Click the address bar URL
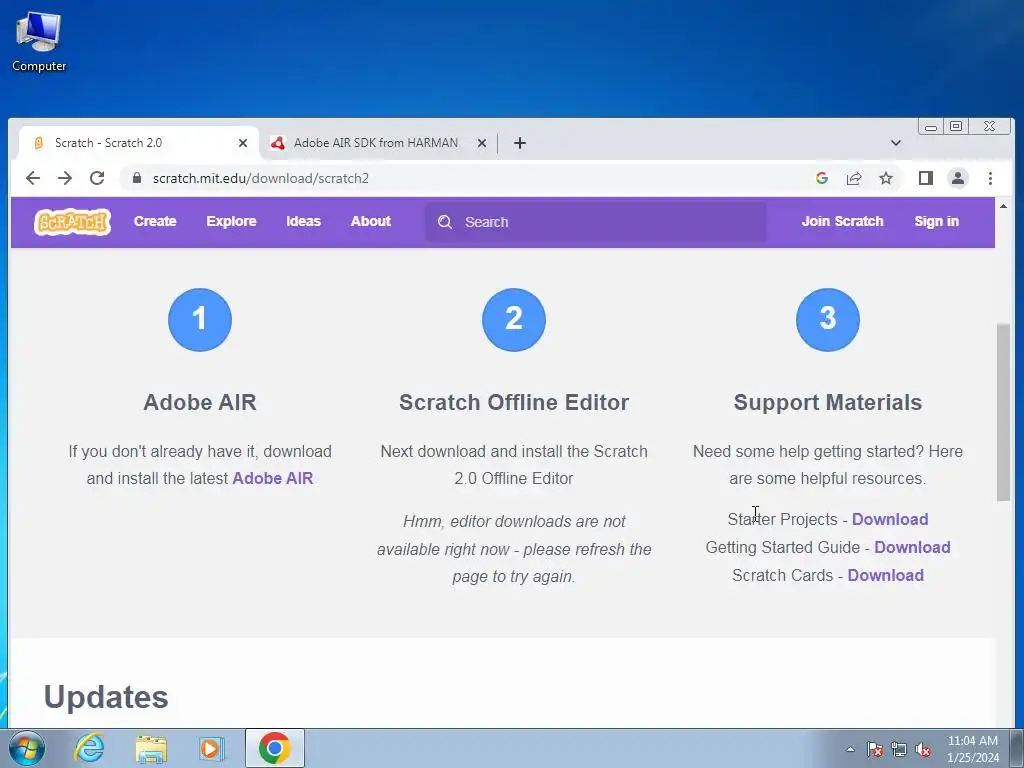 coord(261,178)
